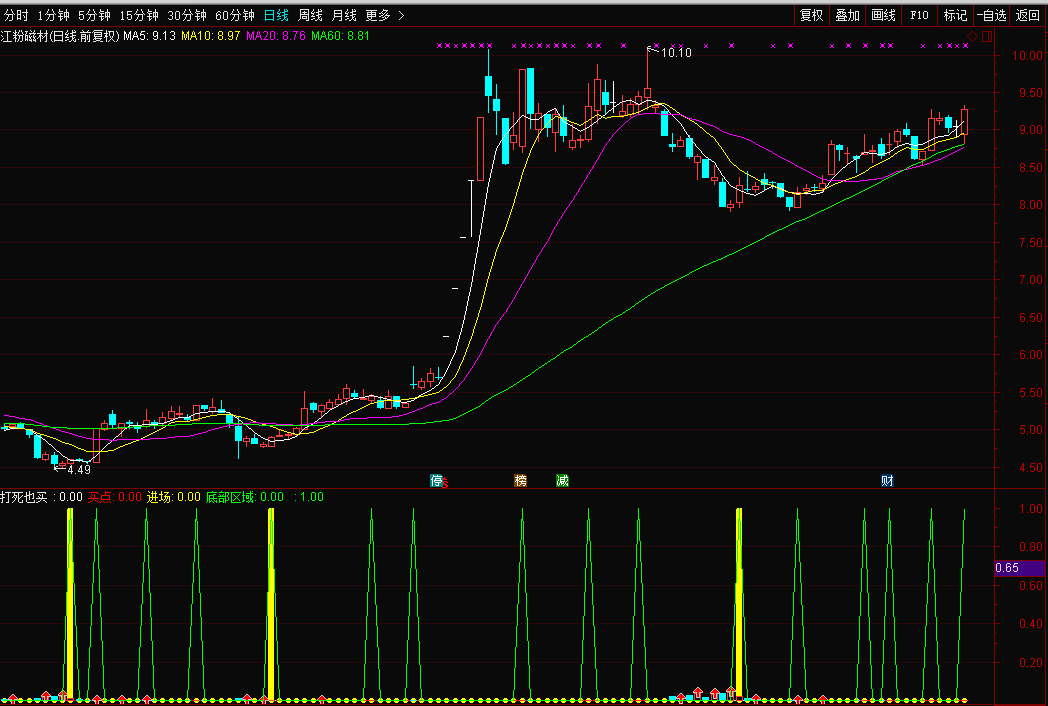Click the split-panel square icon
This screenshot has height=706, width=1048.
[x=987, y=36]
